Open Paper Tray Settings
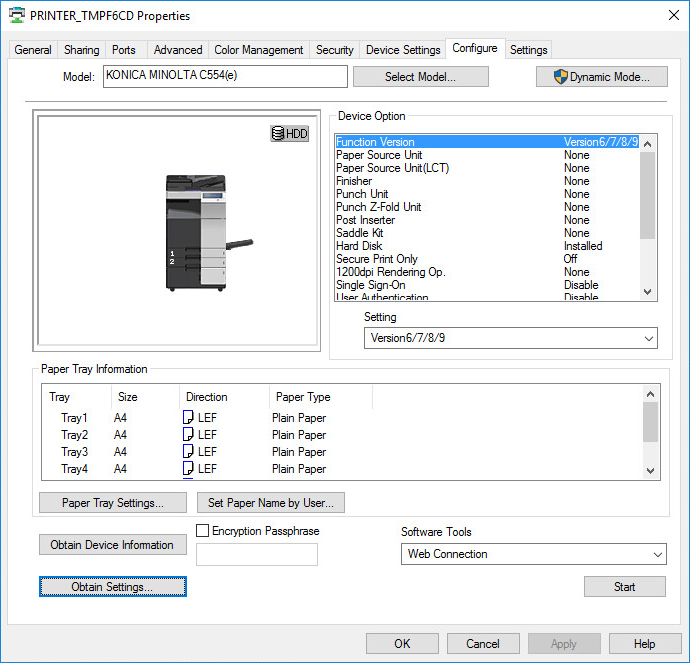690x663 pixels. pyautogui.click(x=112, y=503)
